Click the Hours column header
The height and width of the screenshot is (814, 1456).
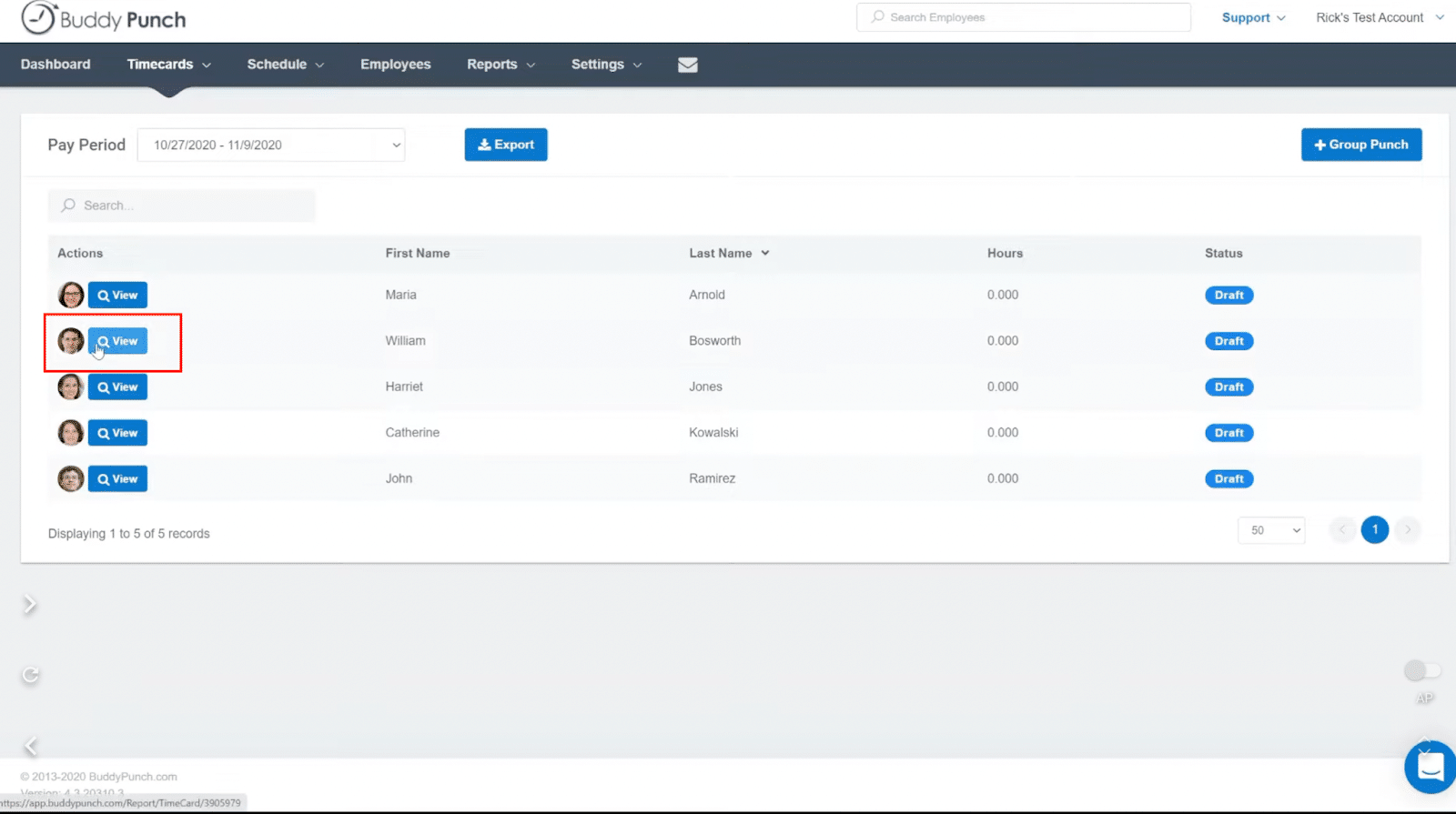[1005, 253]
